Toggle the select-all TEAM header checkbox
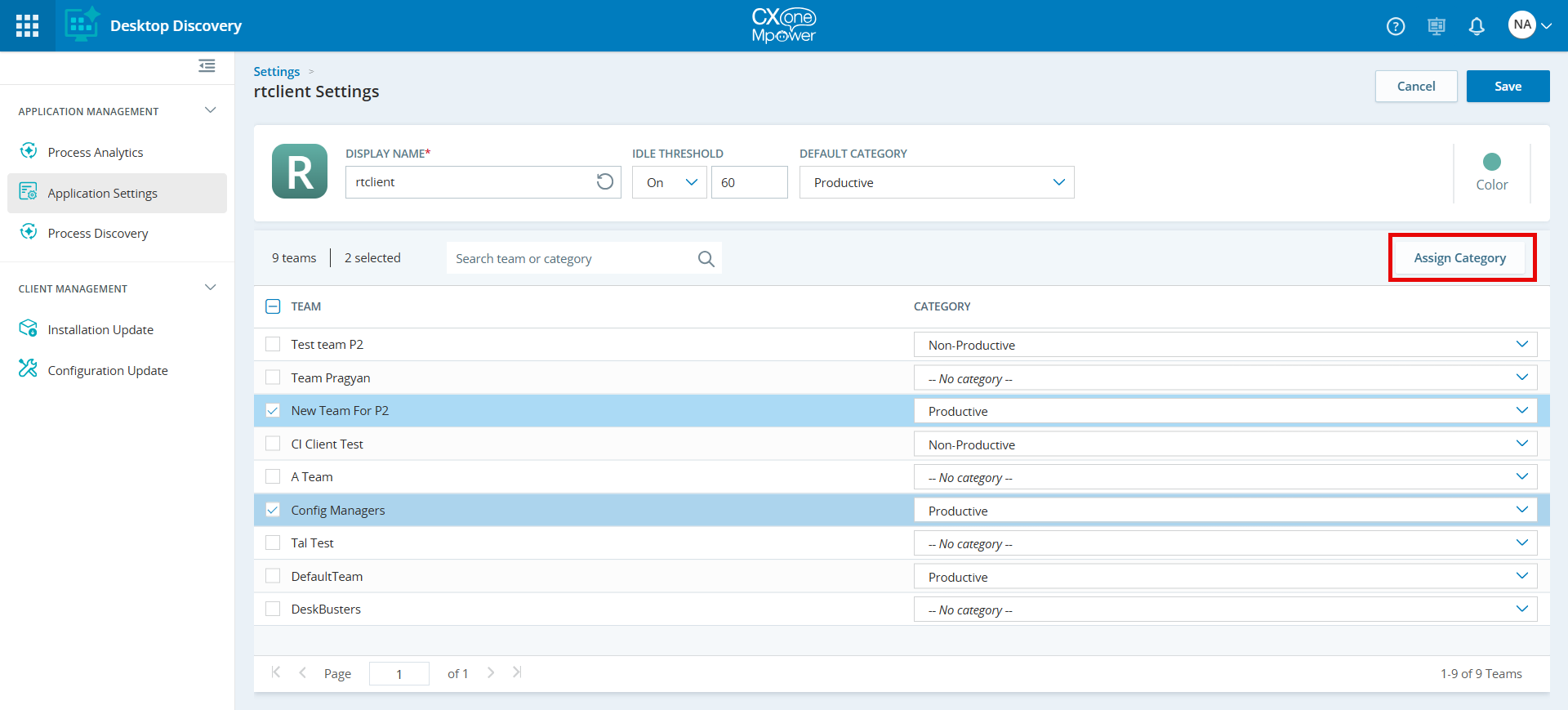Screen dimensions: 1568x710 point(273,306)
